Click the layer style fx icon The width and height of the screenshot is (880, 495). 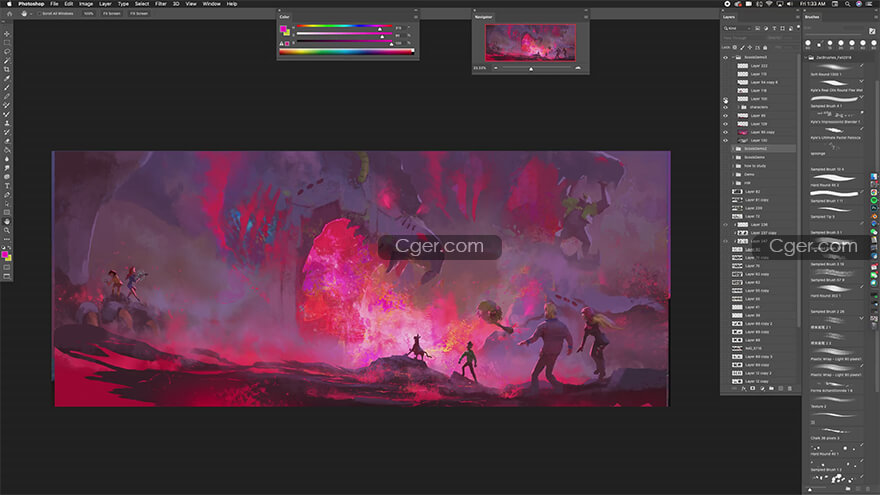(744, 388)
